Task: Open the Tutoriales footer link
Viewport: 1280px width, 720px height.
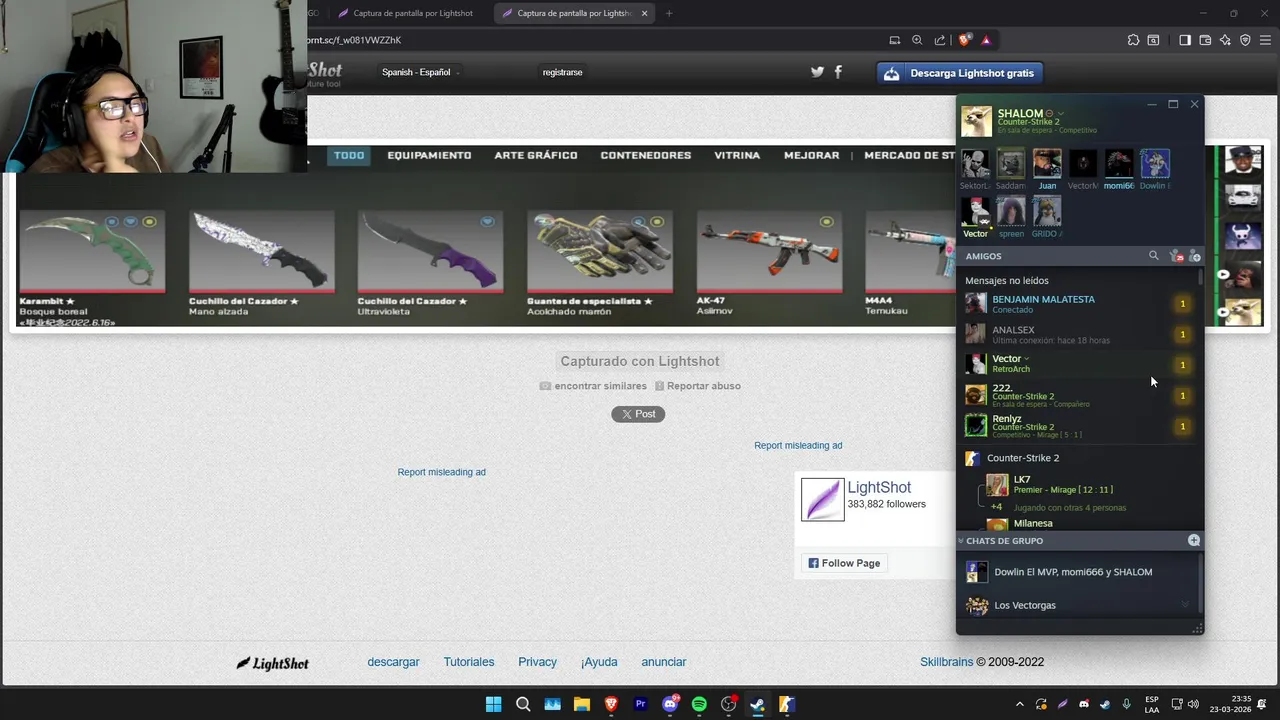Action: point(469,662)
